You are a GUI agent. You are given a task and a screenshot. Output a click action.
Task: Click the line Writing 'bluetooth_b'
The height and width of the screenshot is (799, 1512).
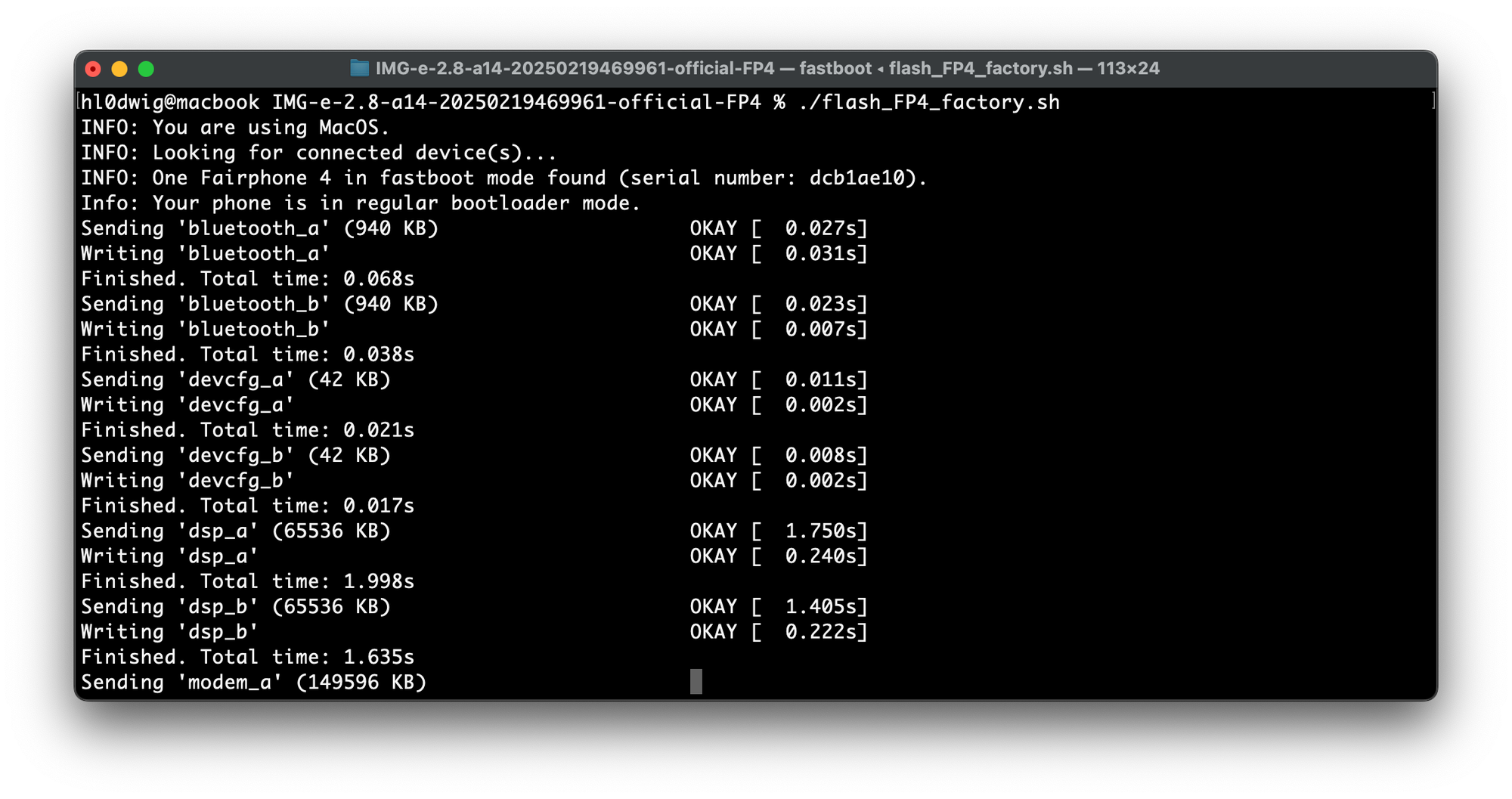click(x=206, y=330)
